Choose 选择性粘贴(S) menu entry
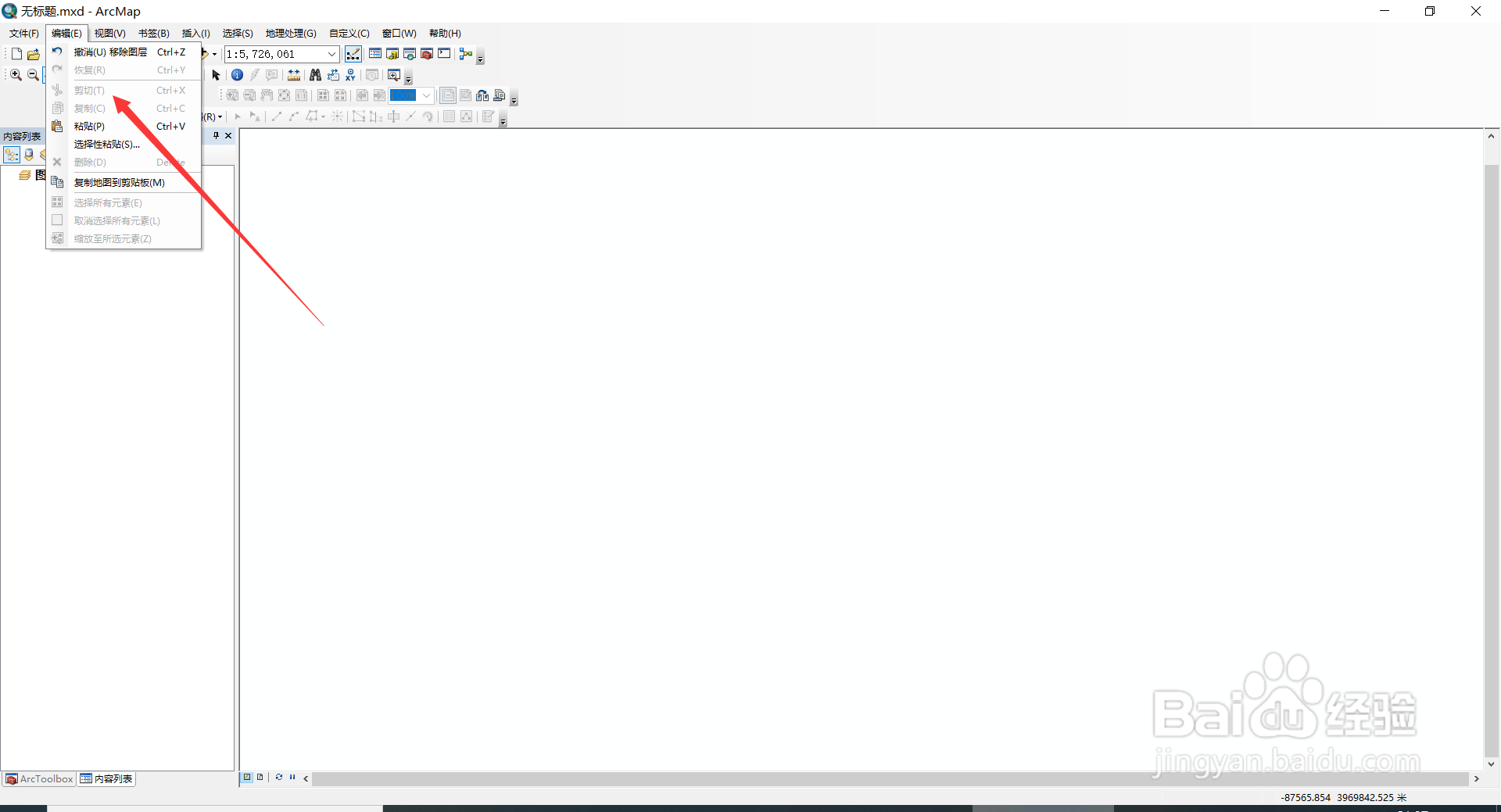Image resolution: width=1501 pixels, height=812 pixels. (107, 144)
